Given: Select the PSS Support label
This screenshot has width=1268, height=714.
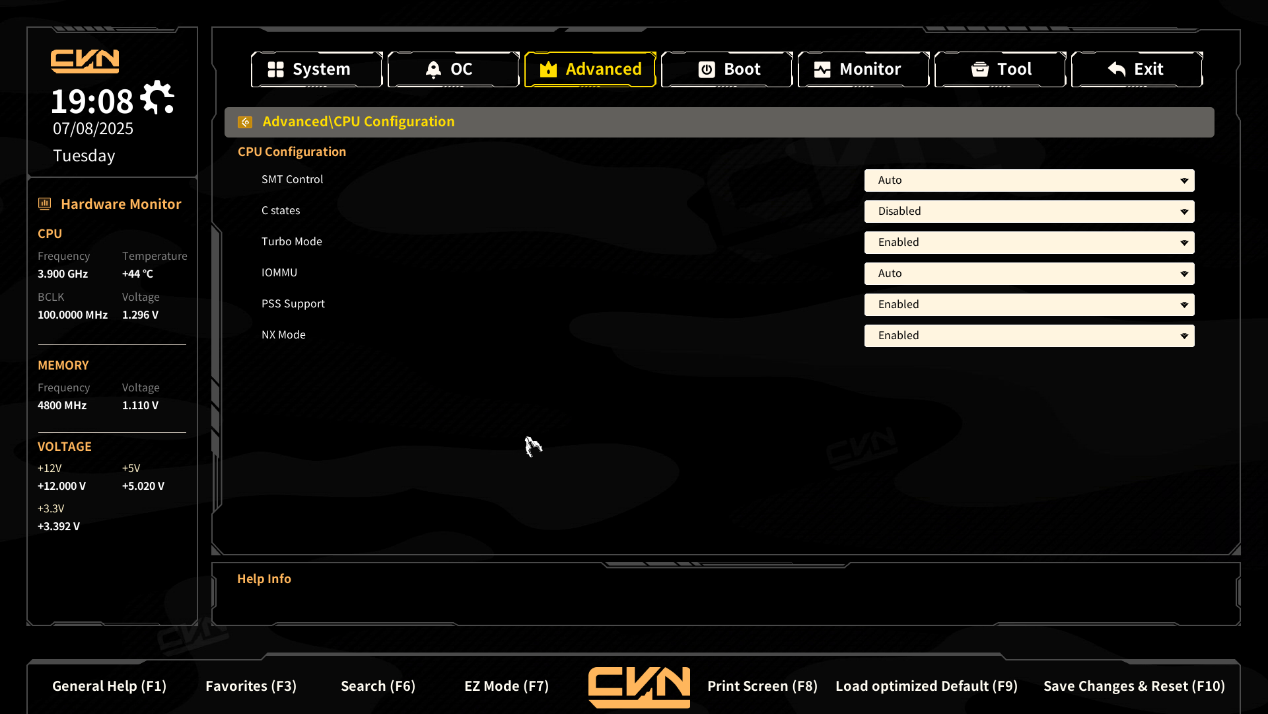Looking at the screenshot, I should (293, 304).
